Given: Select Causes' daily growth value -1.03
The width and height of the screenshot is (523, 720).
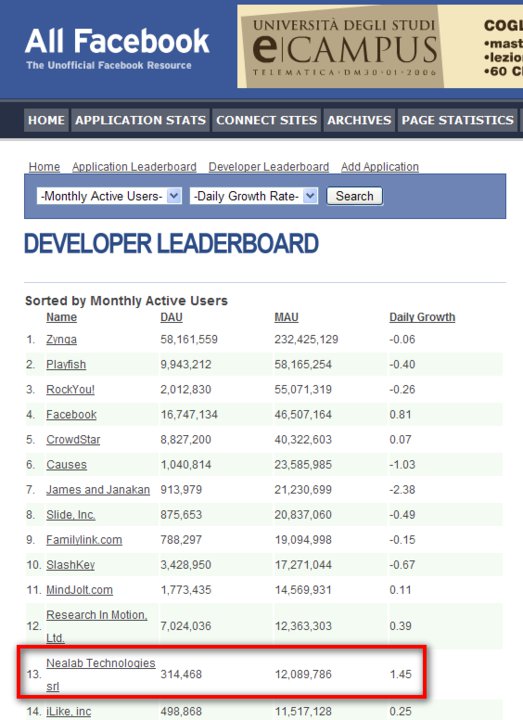Looking at the screenshot, I should [402, 465].
